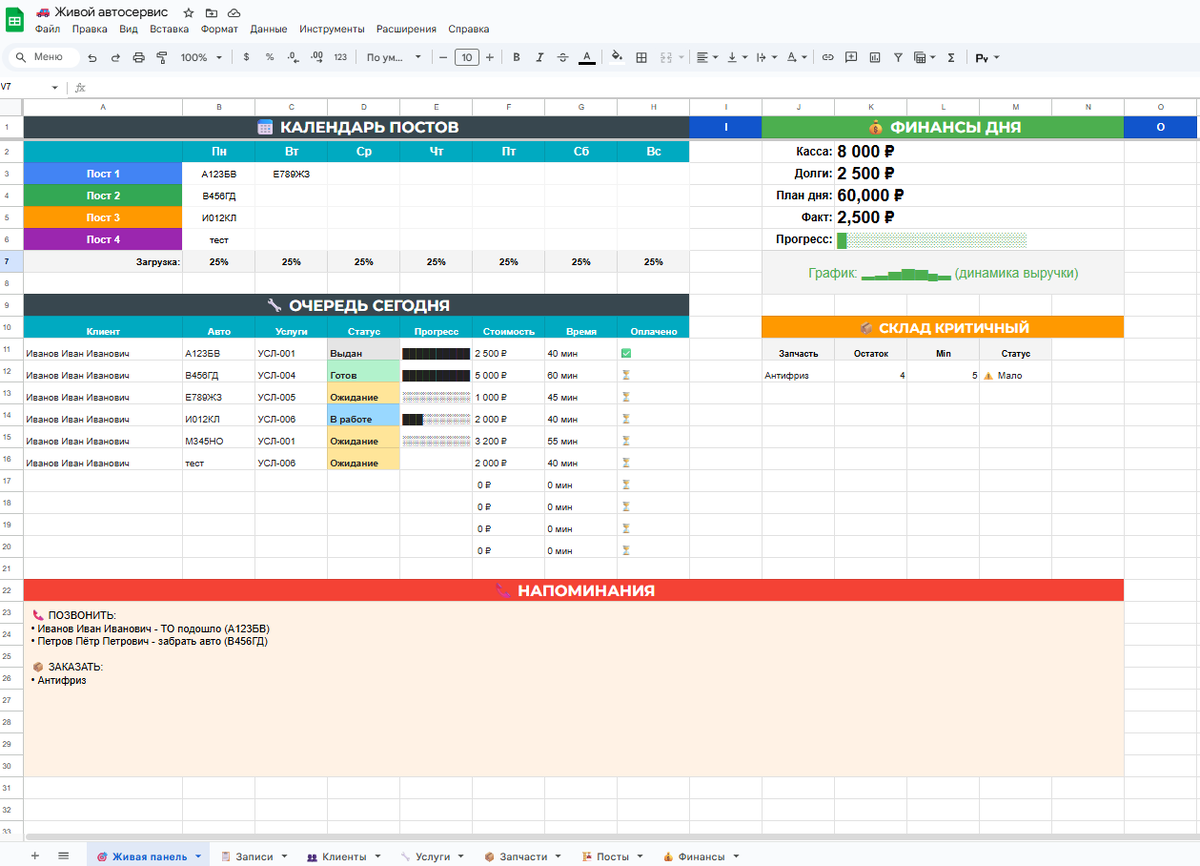
Task: Decrease decimal places
Action: [x=293, y=58]
